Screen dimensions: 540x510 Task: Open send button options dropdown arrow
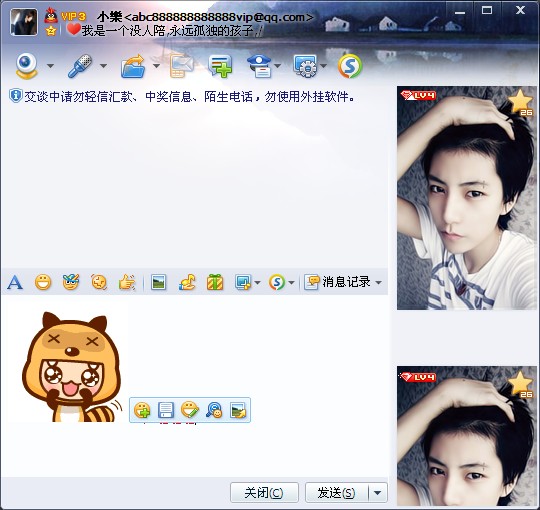pyautogui.click(x=378, y=492)
